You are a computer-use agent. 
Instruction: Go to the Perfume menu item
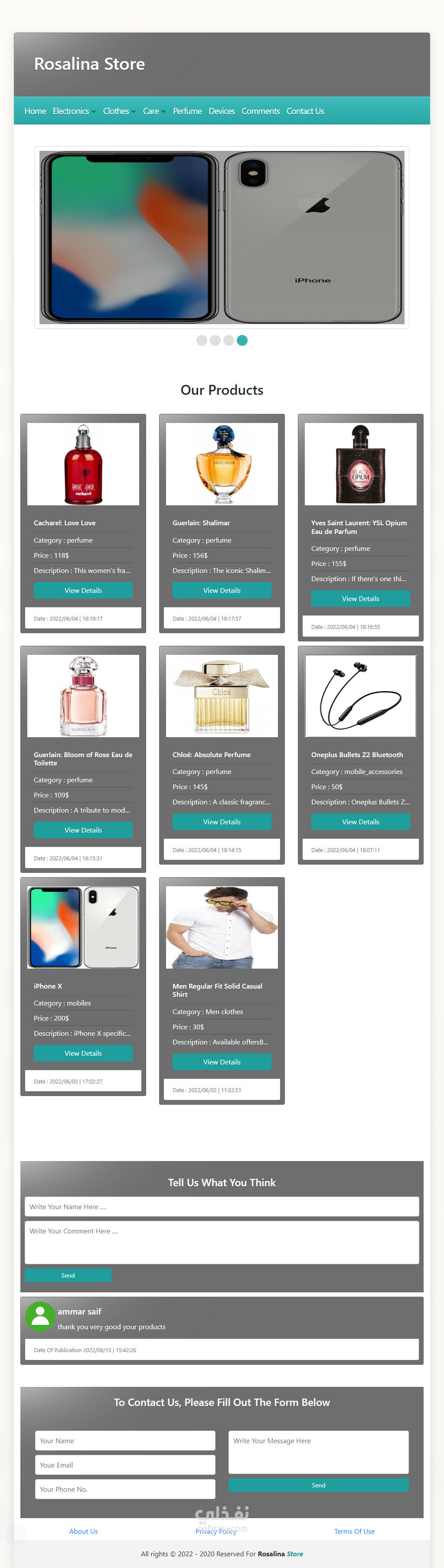[x=187, y=111]
